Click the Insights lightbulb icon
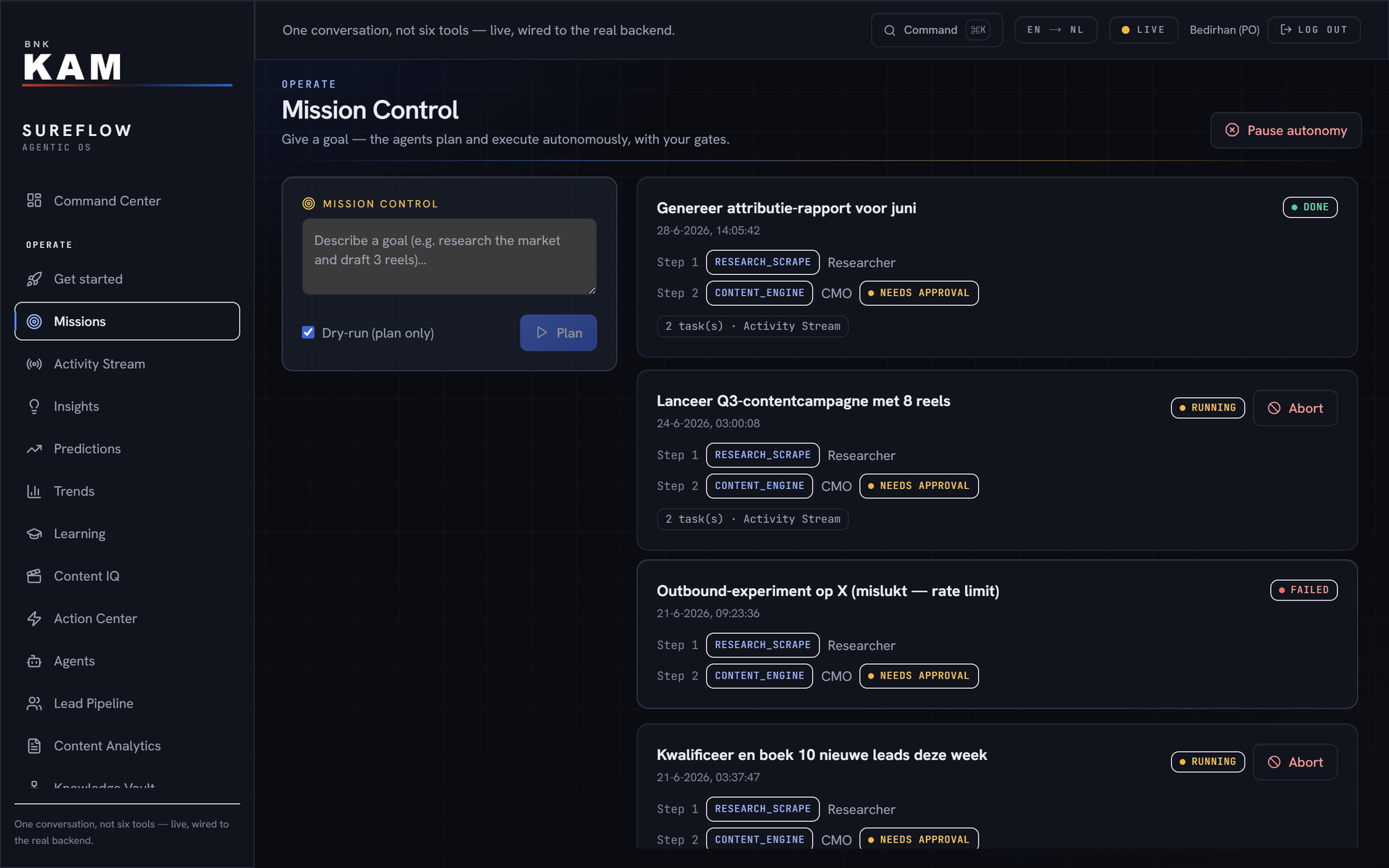The width and height of the screenshot is (1389, 868). (x=34, y=407)
